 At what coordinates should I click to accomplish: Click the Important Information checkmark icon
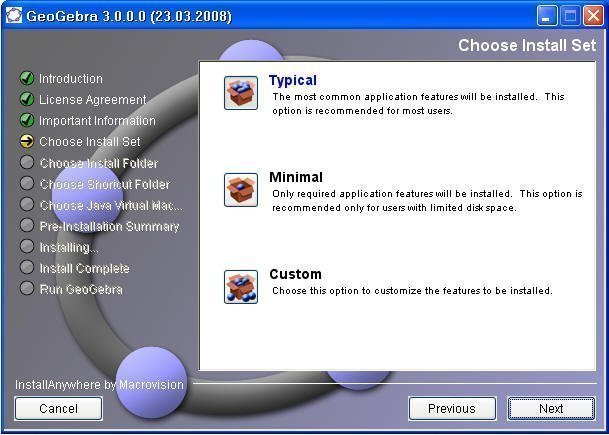tap(27, 120)
